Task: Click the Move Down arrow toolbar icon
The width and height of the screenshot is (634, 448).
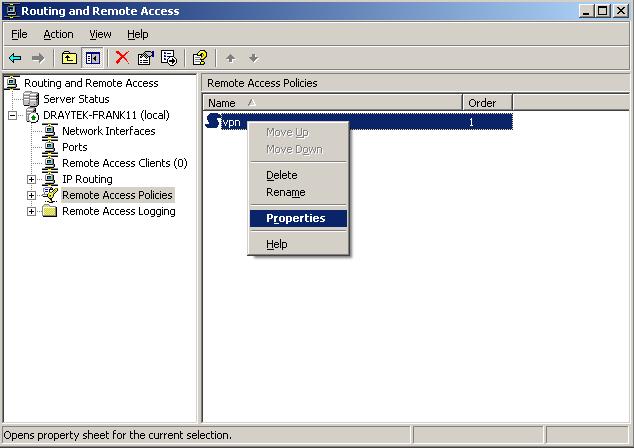Action: (254, 58)
